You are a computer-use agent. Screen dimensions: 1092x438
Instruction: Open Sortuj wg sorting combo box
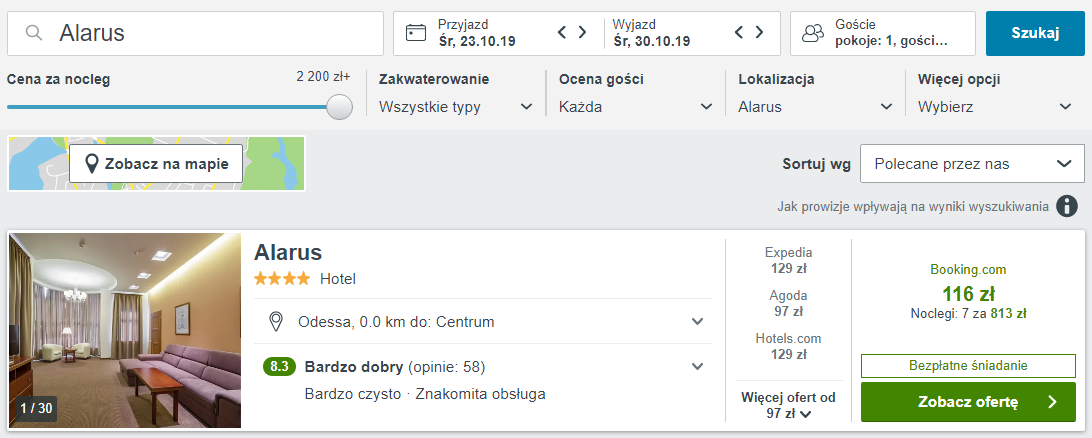click(972, 164)
